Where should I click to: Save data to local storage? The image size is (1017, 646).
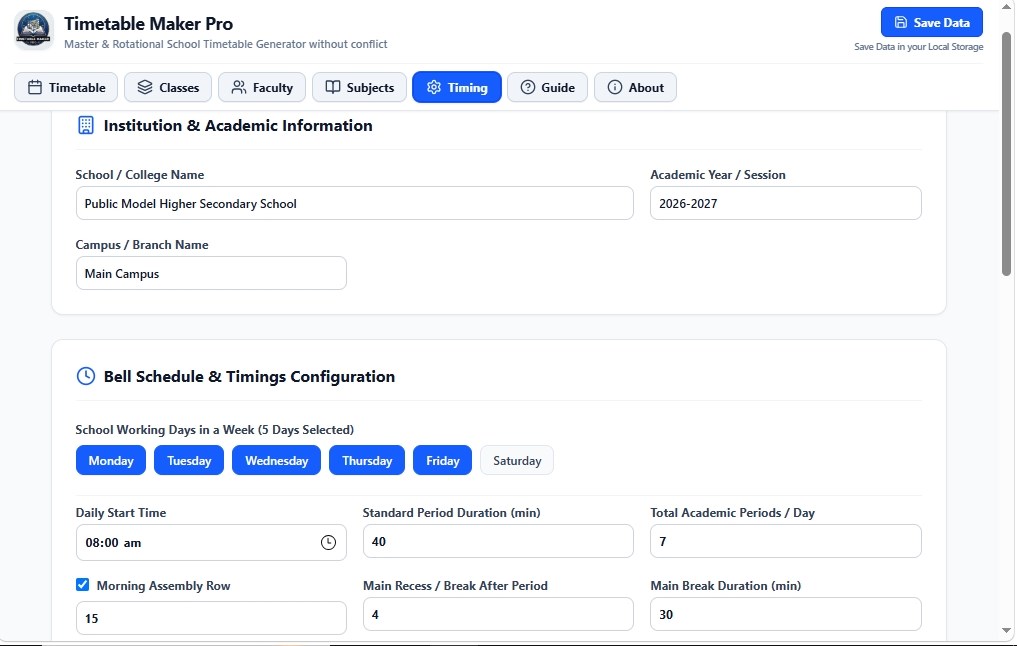931,22
